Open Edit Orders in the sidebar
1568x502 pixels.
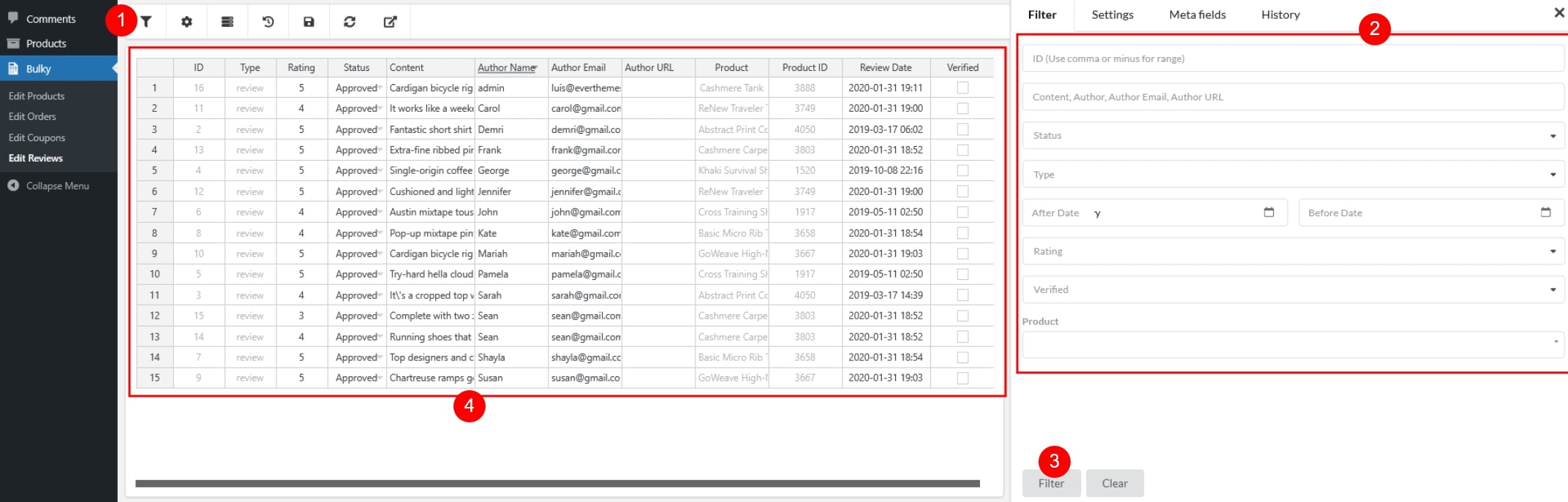click(x=32, y=116)
